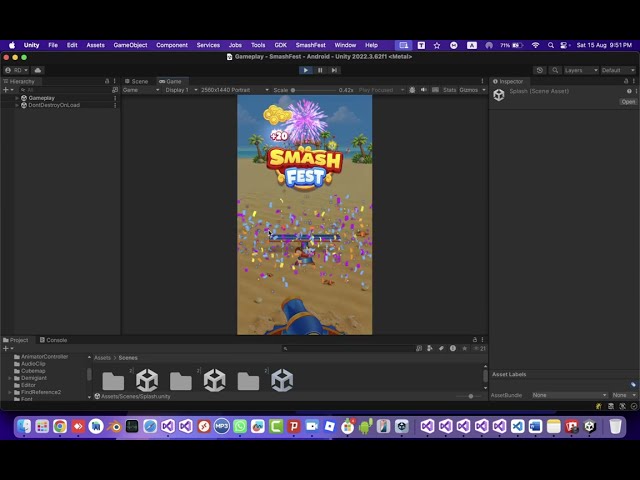Image resolution: width=640 pixels, height=480 pixels.
Task: Click the Hierarchy search field
Action: [65, 90]
